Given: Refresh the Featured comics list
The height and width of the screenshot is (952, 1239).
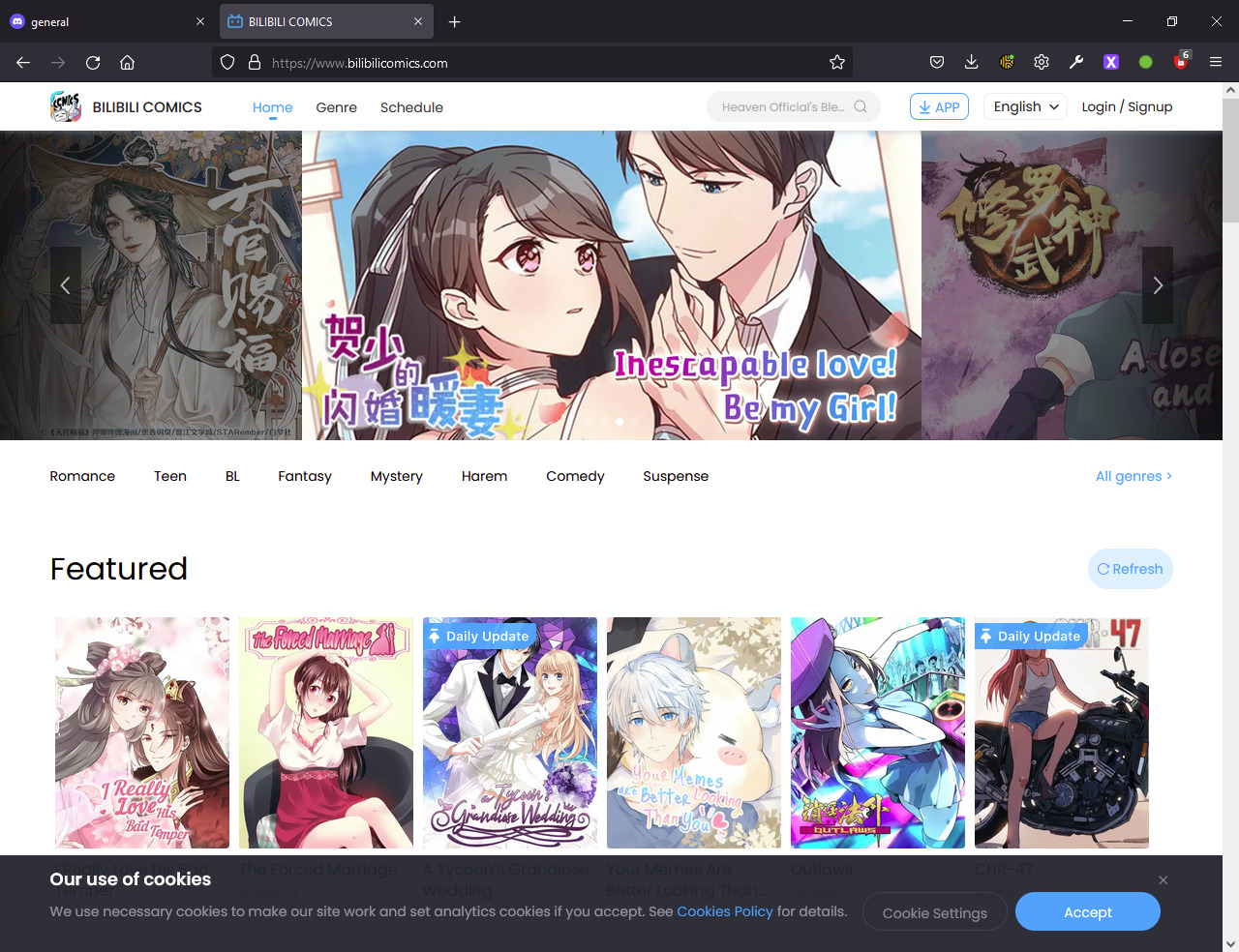Looking at the screenshot, I should tap(1130, 569).
